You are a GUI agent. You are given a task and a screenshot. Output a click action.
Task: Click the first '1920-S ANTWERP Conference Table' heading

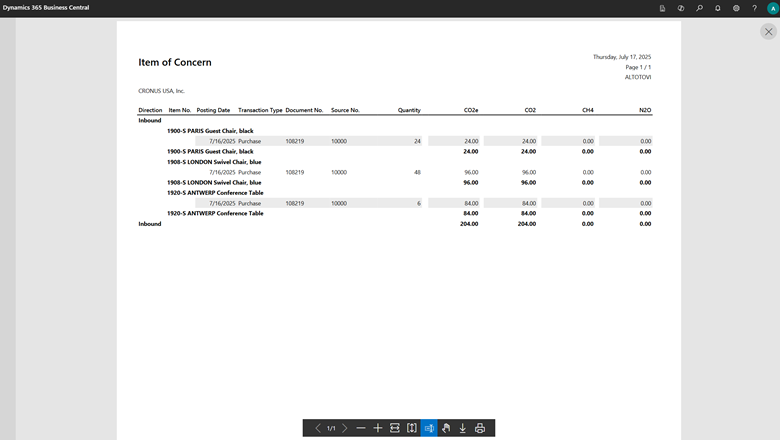(x=215, y=193)
